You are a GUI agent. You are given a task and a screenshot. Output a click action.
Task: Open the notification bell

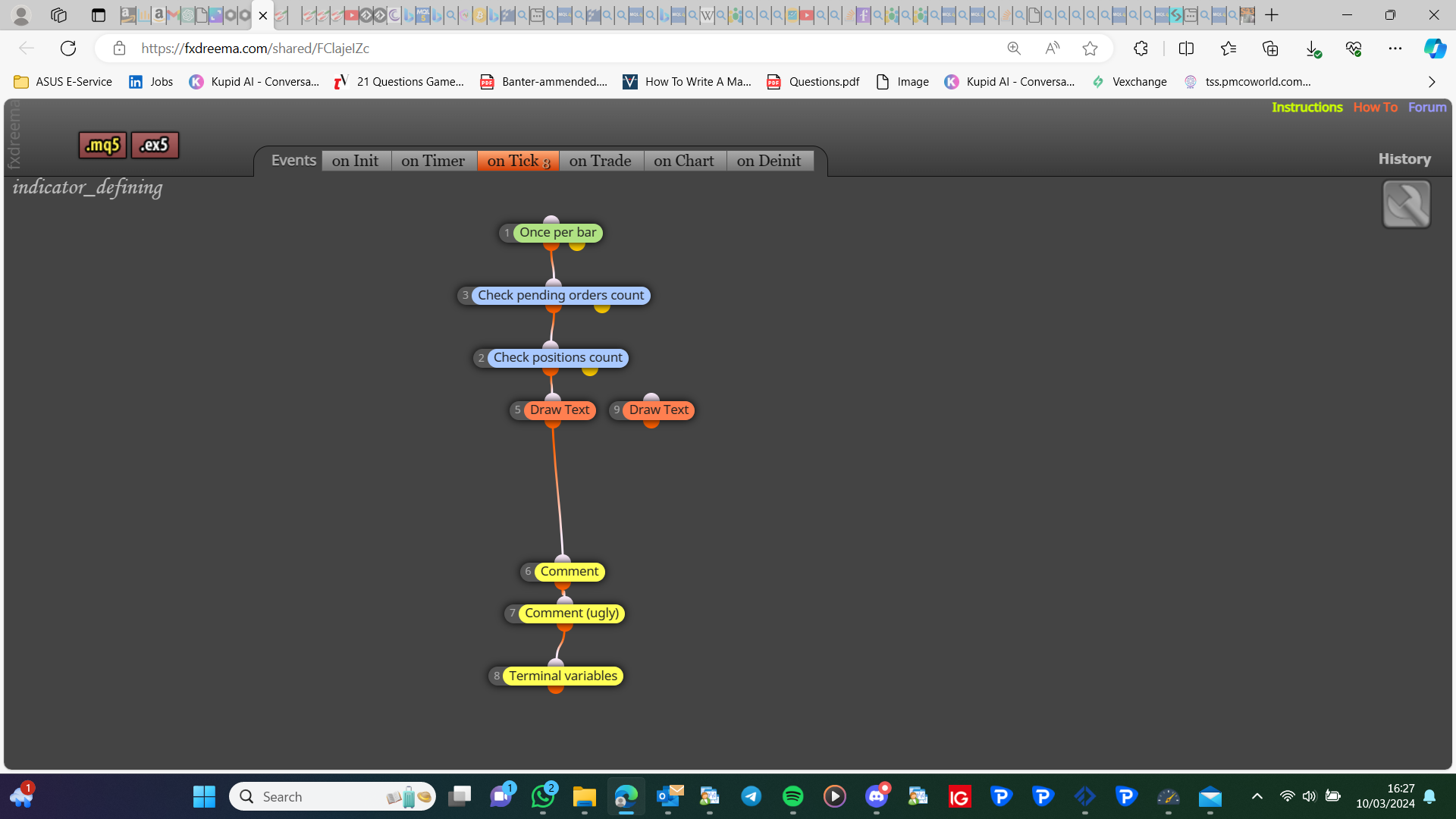(x=1429, y=796)
